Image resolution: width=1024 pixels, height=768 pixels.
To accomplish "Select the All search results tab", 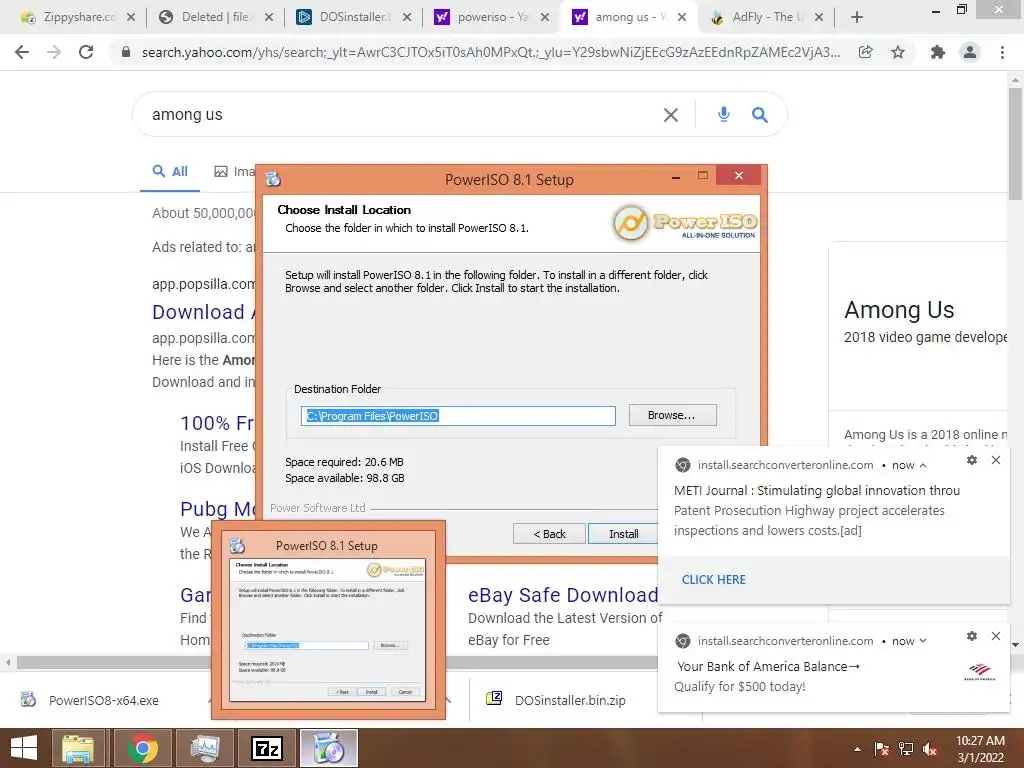I will coord(170,172).
